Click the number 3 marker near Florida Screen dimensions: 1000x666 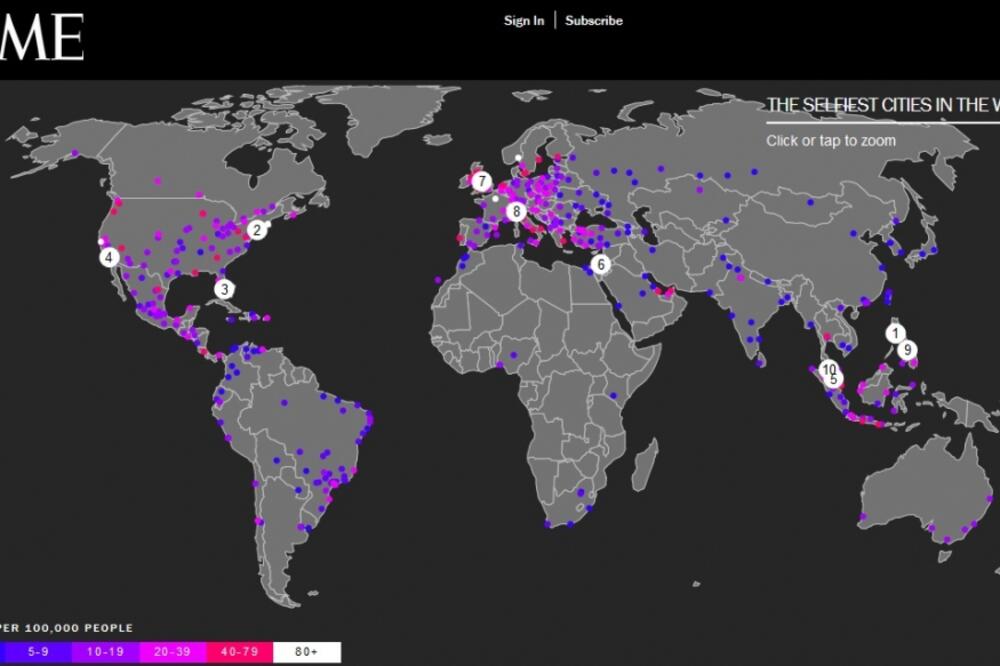point(225,289)
